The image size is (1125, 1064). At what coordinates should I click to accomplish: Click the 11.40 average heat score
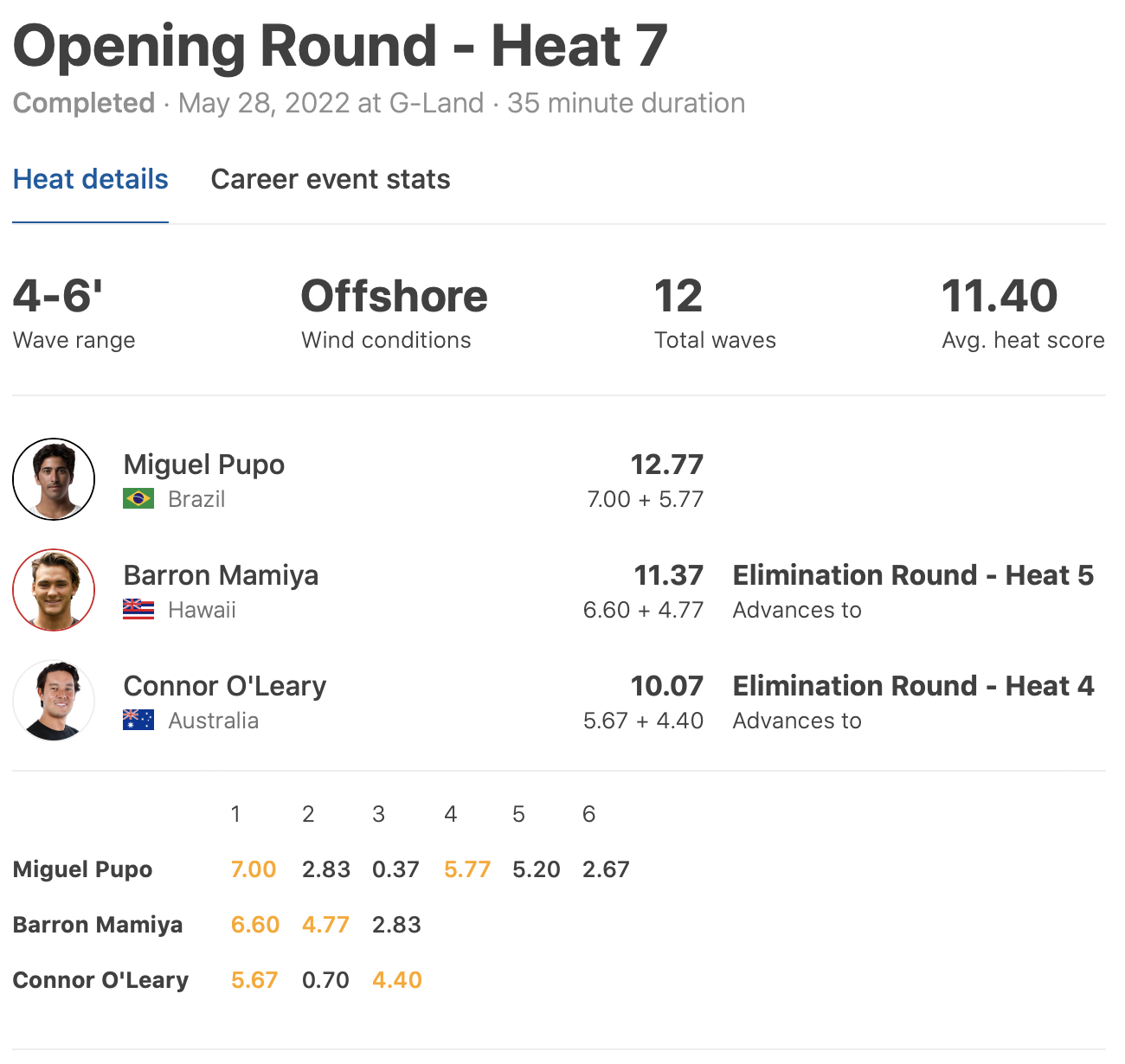pyautogui.click(x=1000, y=297)
